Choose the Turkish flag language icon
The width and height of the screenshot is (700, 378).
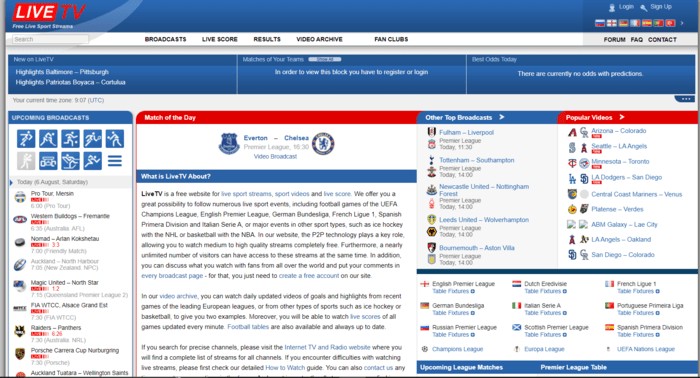[x=670, y=23]
